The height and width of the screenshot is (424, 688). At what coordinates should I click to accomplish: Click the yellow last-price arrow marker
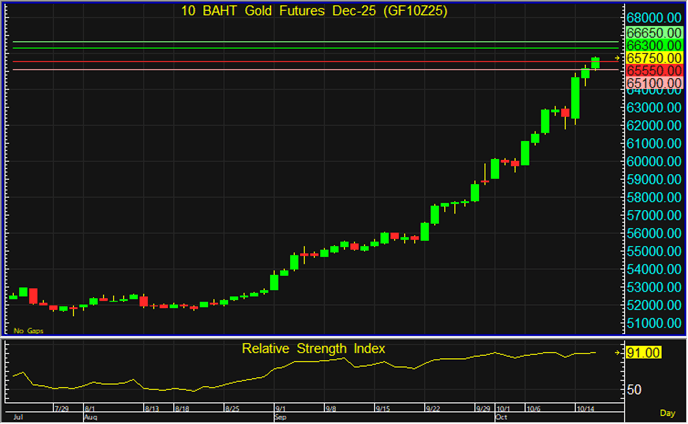(x=617, y=59)
